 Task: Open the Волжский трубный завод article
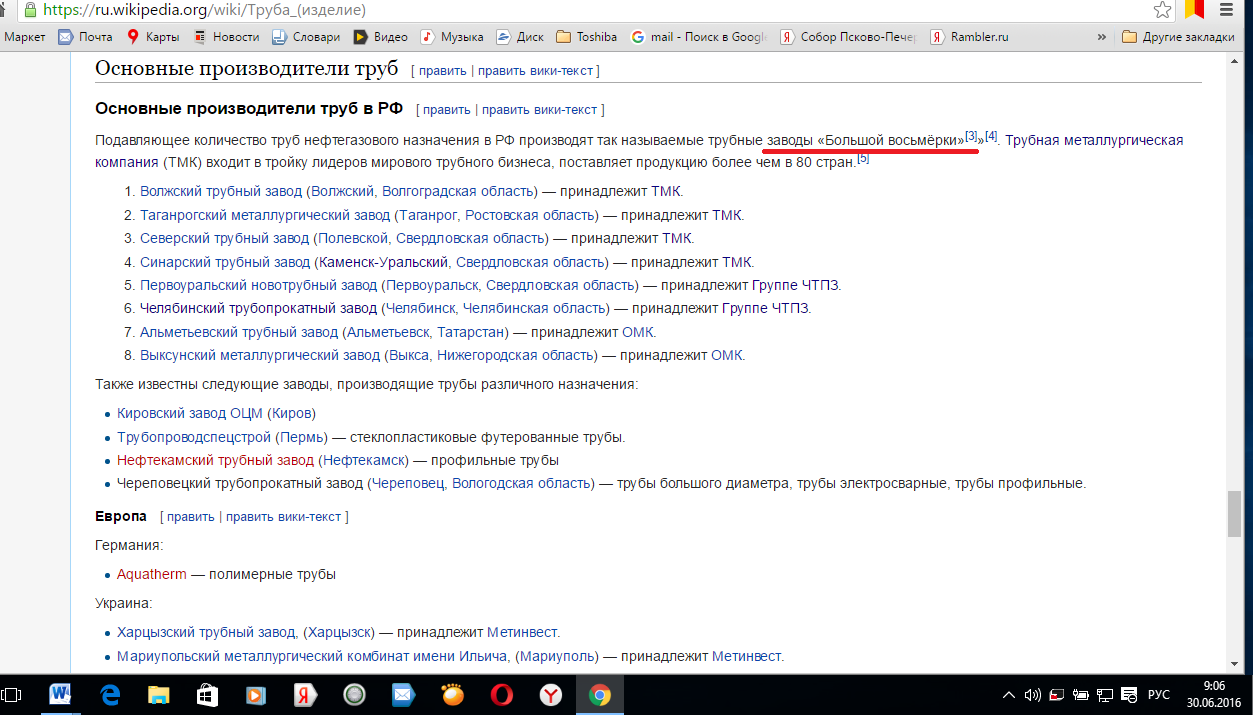click(x=221, y=191)
